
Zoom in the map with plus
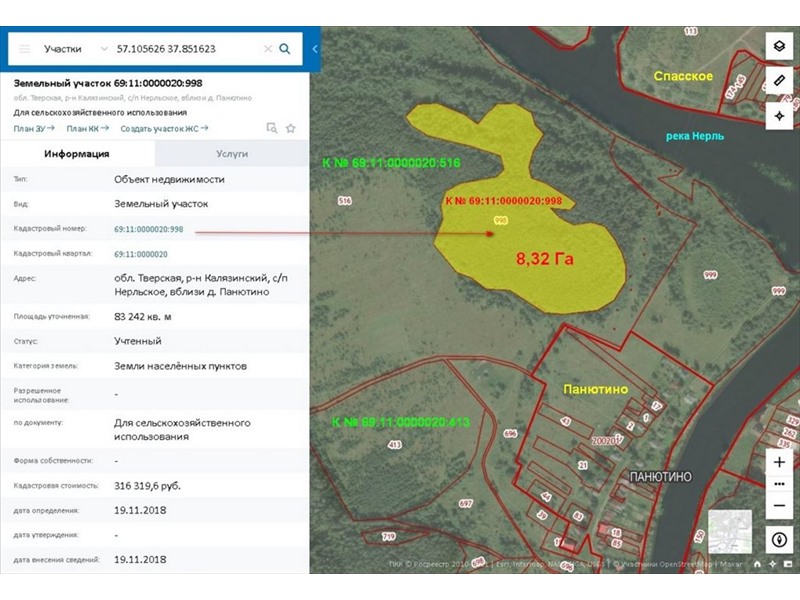779,463
